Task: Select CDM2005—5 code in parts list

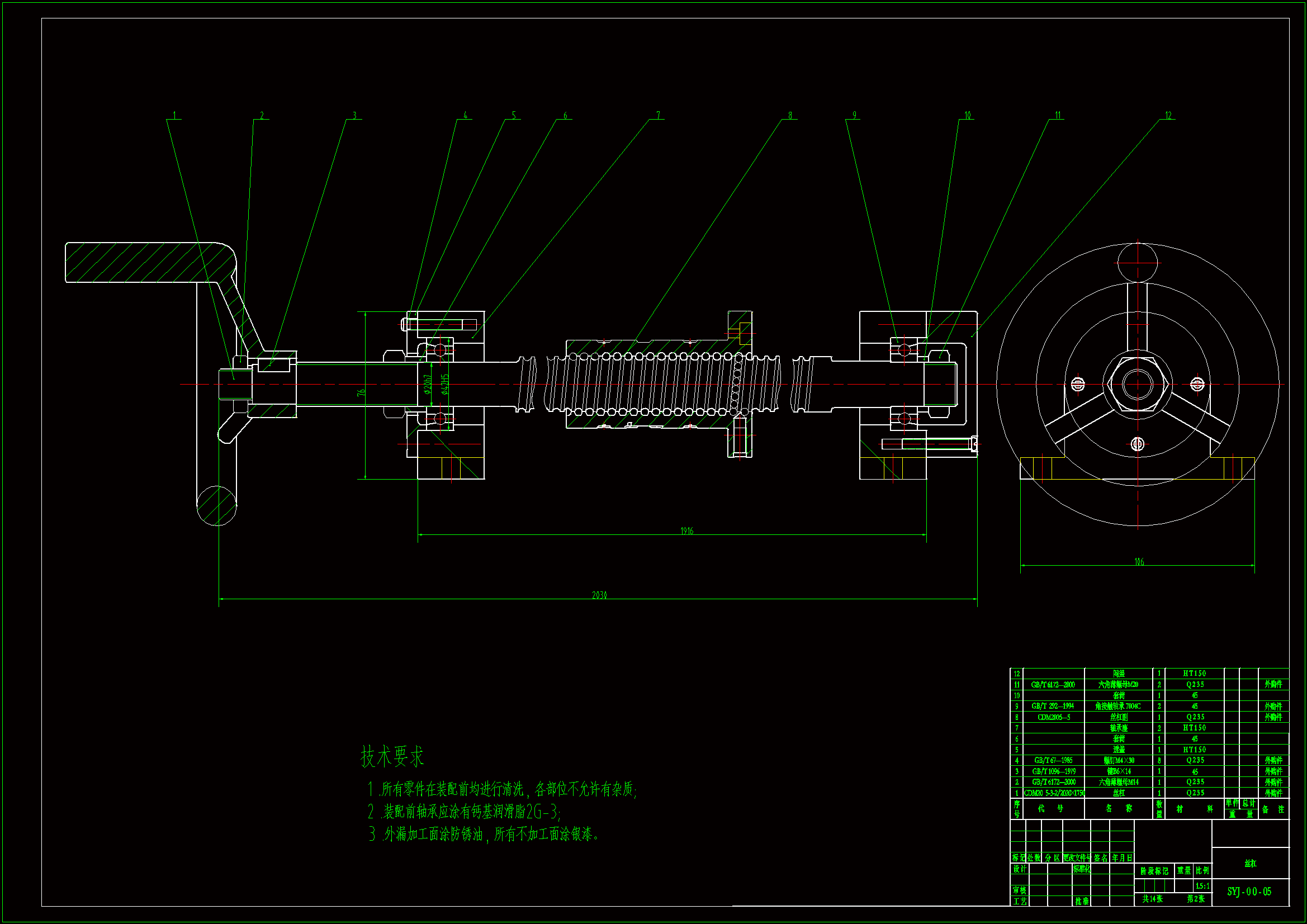Action: [1054, 717]
